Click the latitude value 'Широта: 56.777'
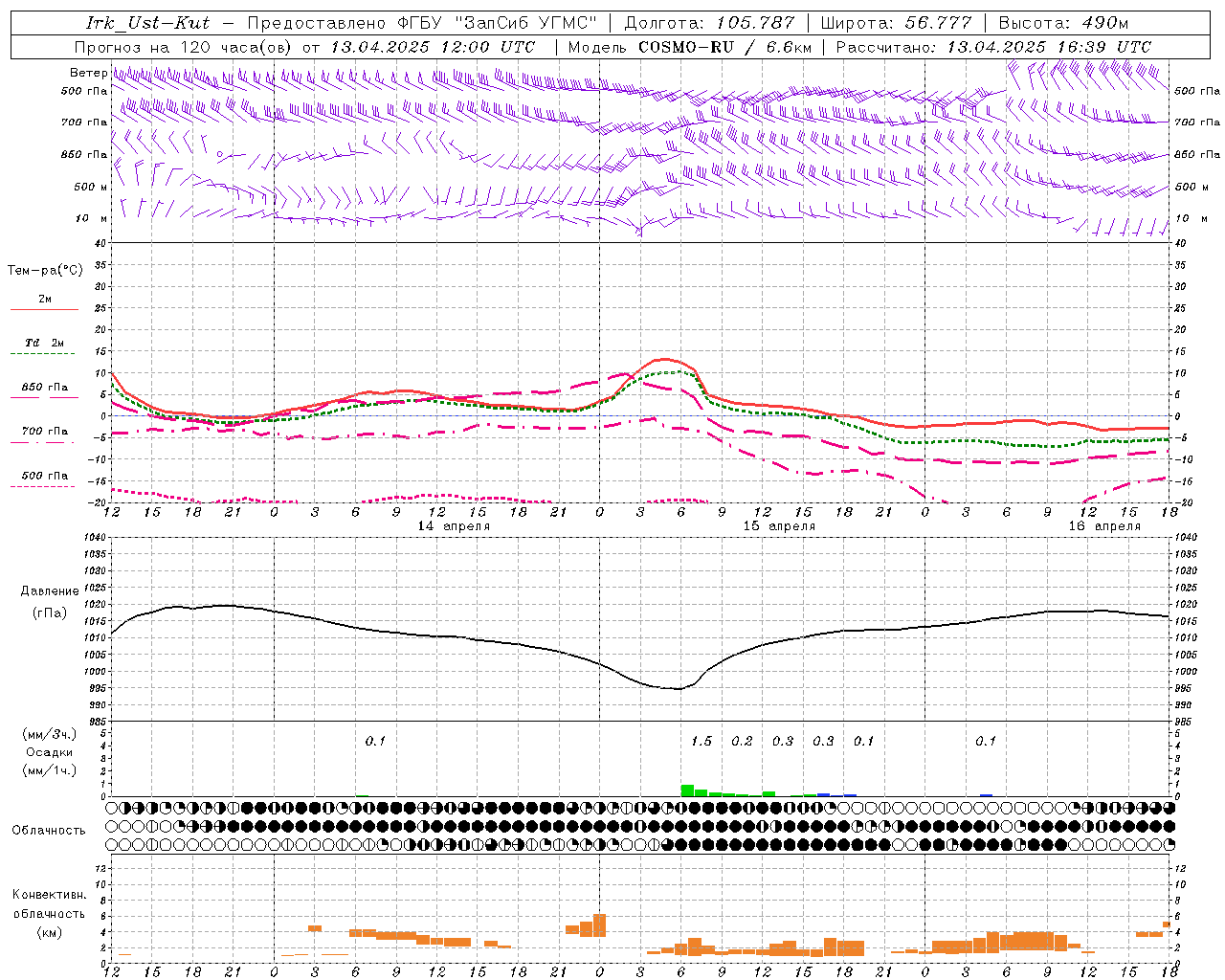The image size is (1225, 980). point(896,22)
